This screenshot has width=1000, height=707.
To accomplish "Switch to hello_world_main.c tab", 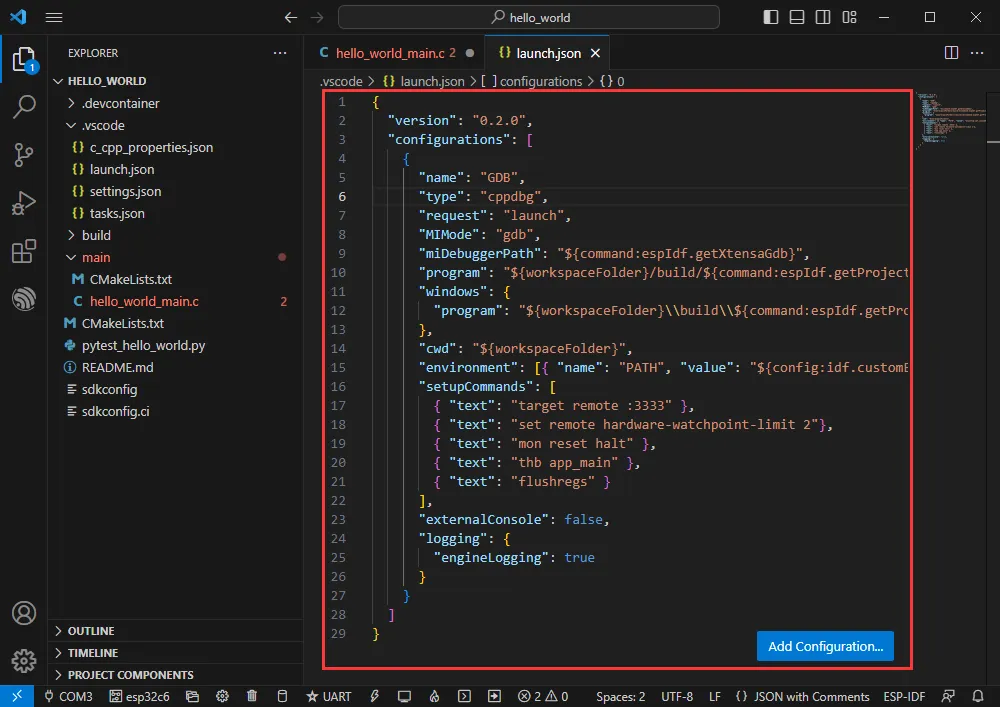I will (x=389, y=53).
